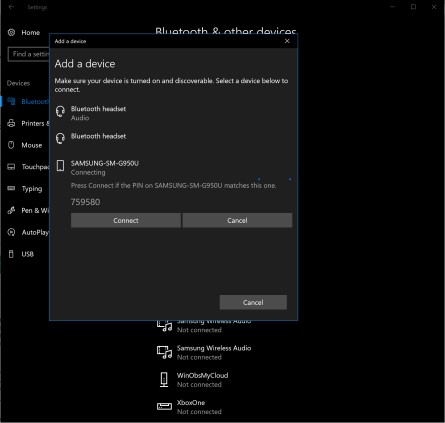Open USB settings in the sidebar
Screen dimensions: 445x423
coord(27,254)
